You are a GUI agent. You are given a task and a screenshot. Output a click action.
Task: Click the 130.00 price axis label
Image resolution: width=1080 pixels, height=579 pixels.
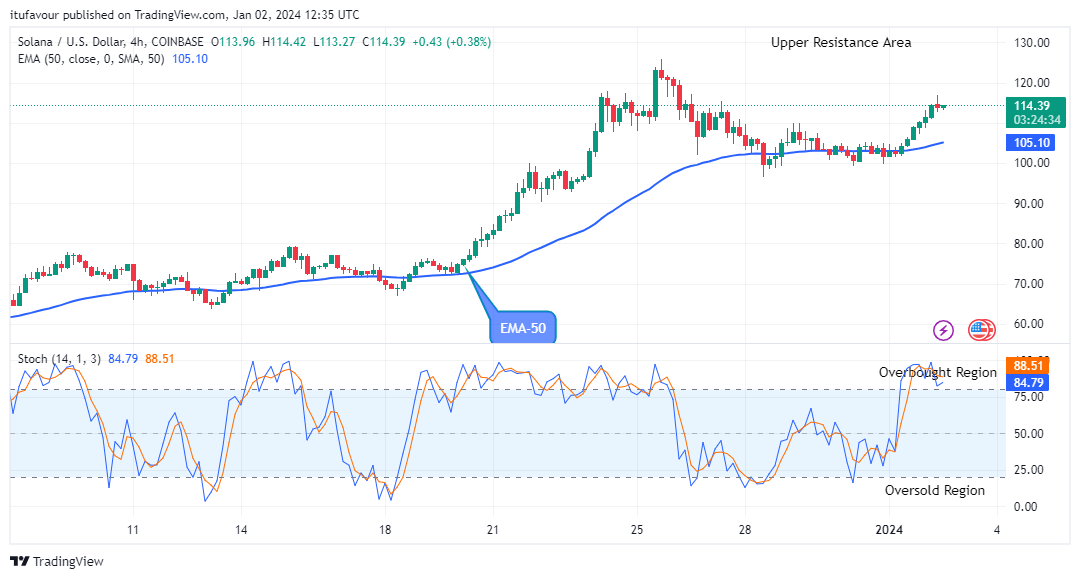[x=1032, y=43]
